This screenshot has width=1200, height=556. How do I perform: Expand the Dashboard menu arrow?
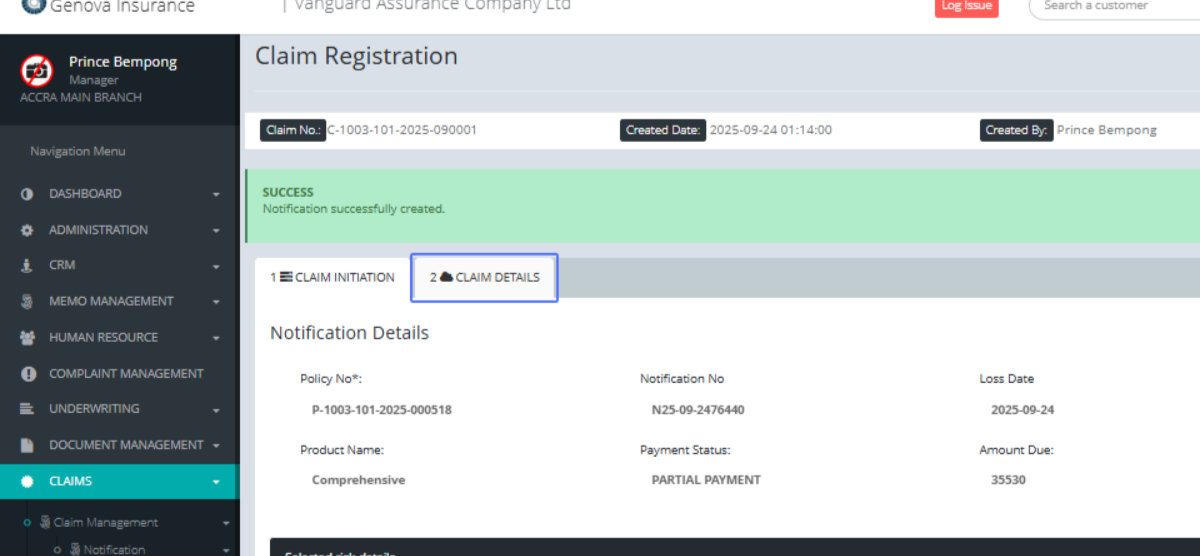216,195
